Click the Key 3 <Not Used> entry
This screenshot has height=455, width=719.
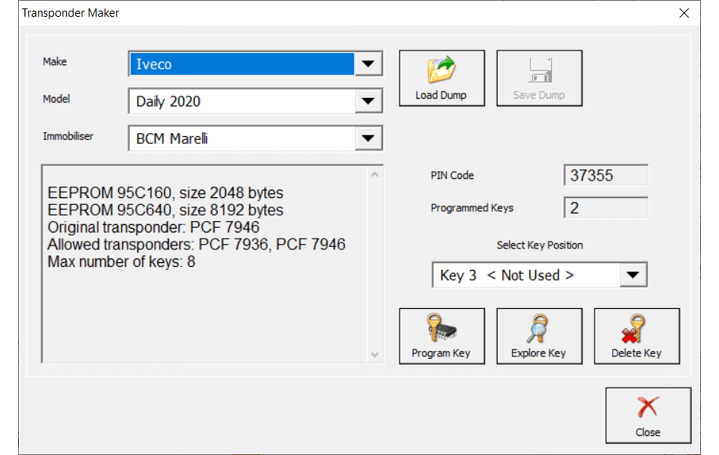[x=525, y=275]
